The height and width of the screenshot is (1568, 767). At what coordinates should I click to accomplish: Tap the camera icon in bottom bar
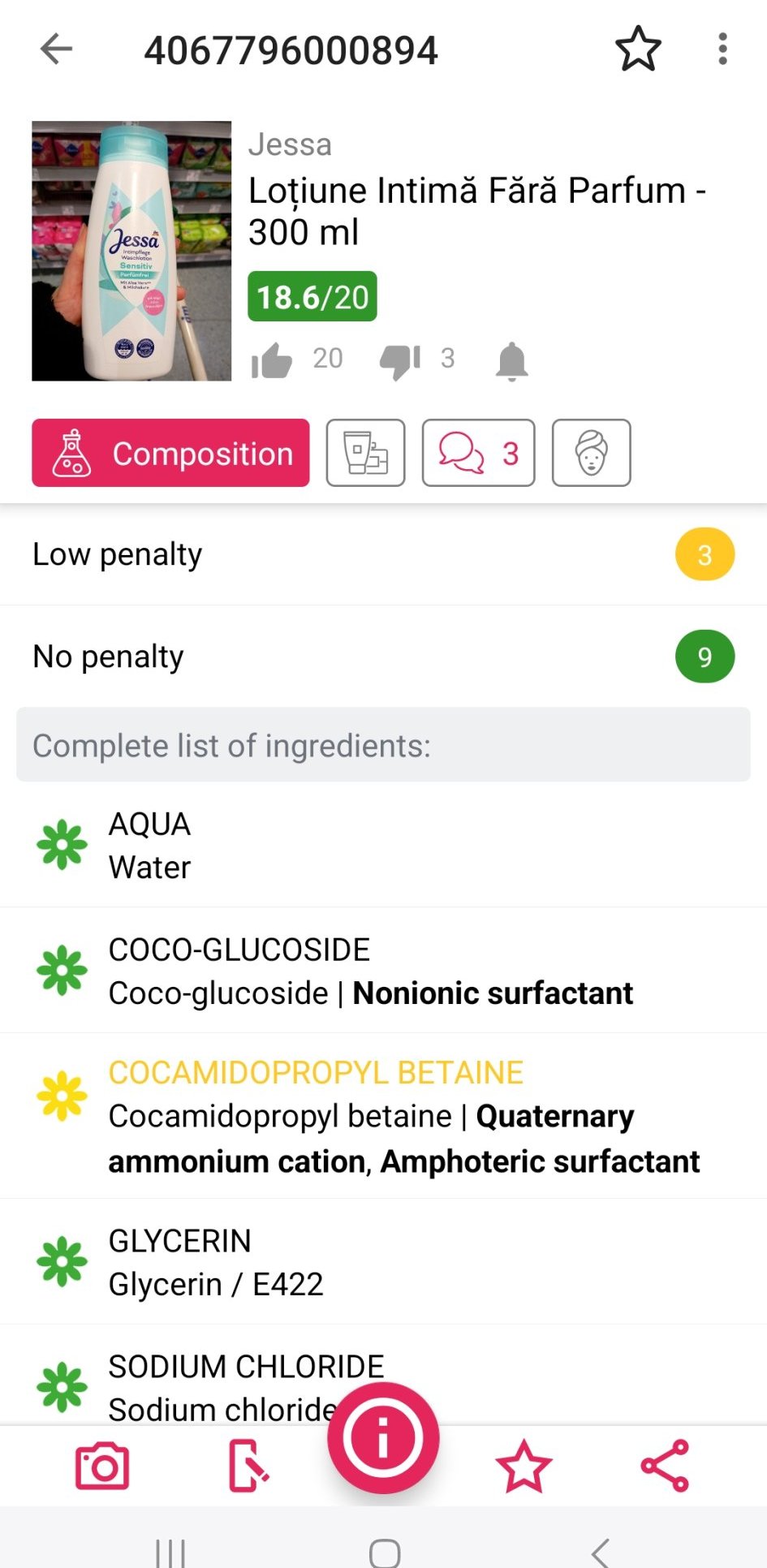pos(102,1467)
